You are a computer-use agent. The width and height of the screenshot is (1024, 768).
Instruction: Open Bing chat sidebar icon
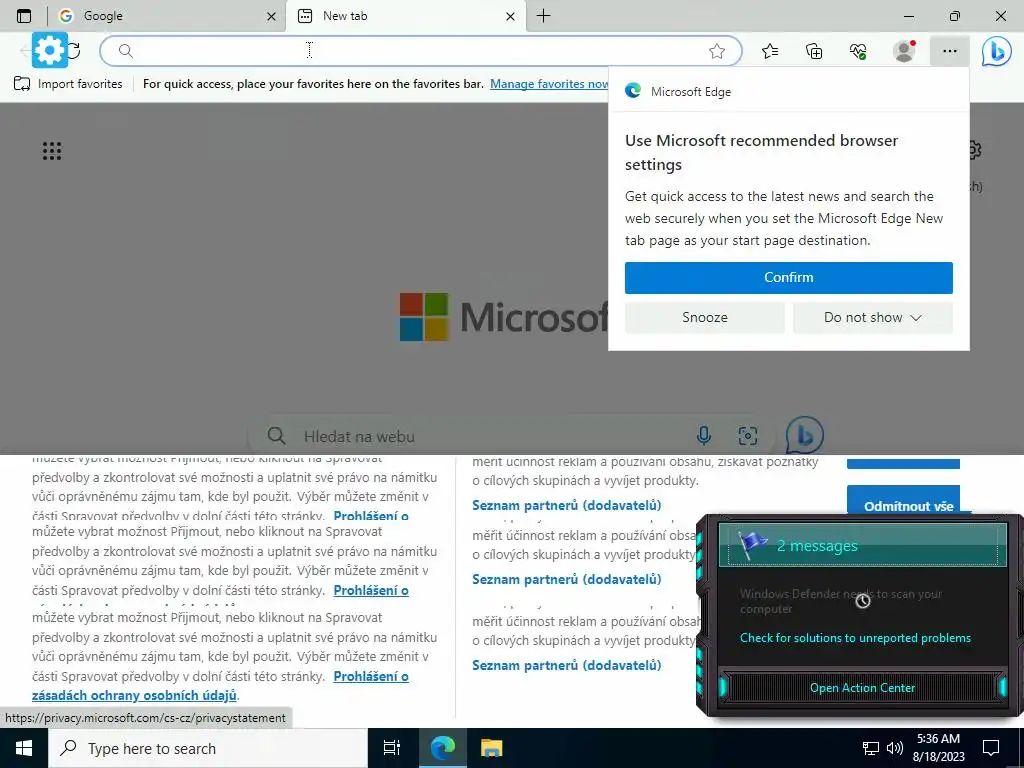(x=997, y=51)
